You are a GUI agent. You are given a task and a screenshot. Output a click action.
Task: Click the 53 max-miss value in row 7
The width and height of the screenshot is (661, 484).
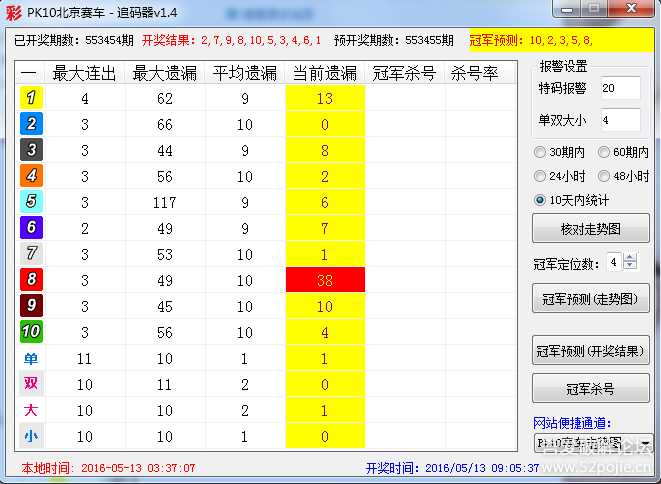(x=164, y=255)
